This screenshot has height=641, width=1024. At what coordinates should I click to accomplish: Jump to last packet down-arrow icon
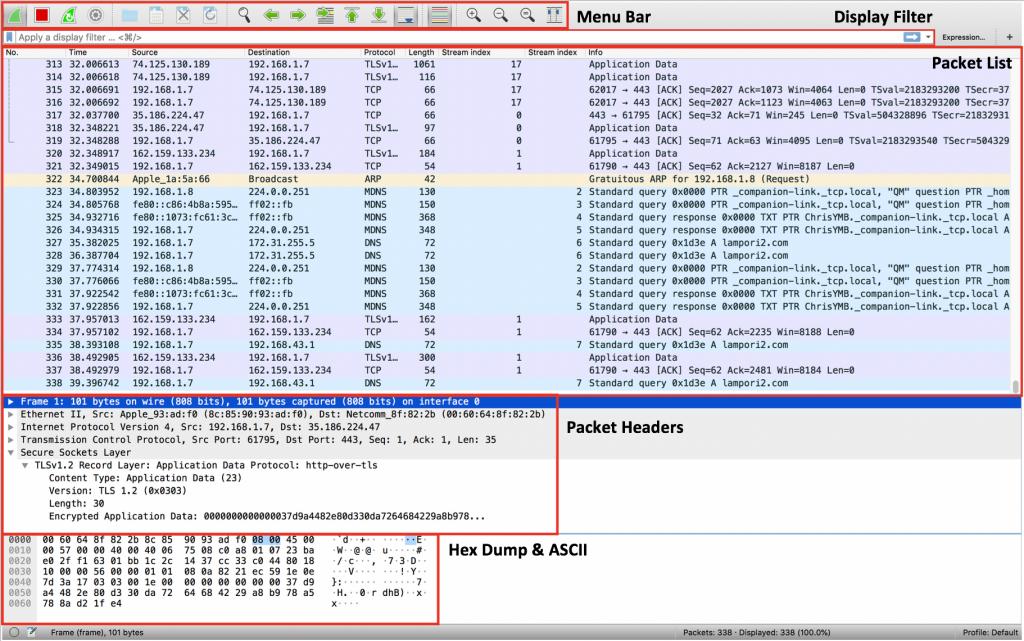(379, 14)
